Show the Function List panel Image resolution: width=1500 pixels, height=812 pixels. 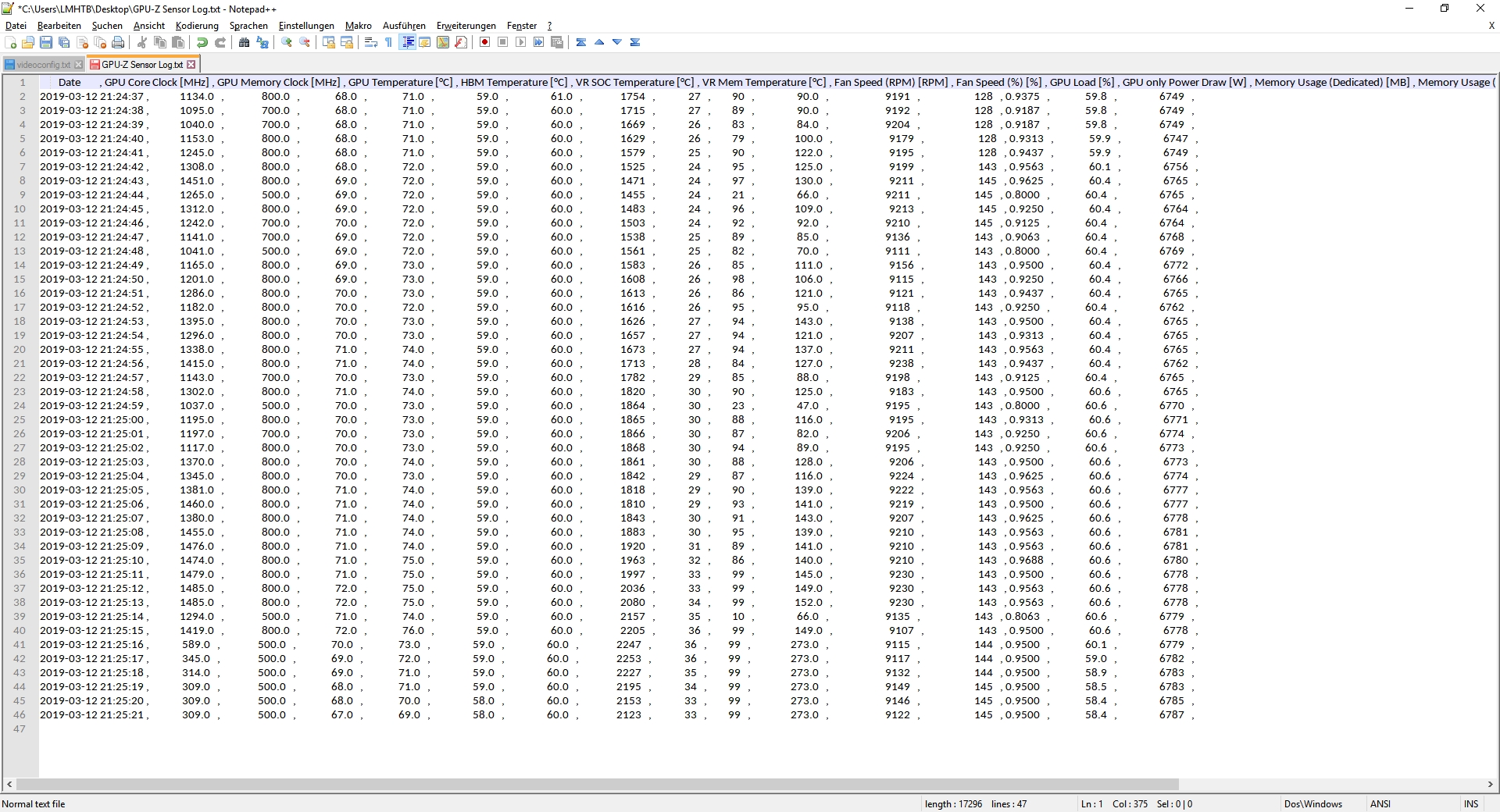[461, 43]
